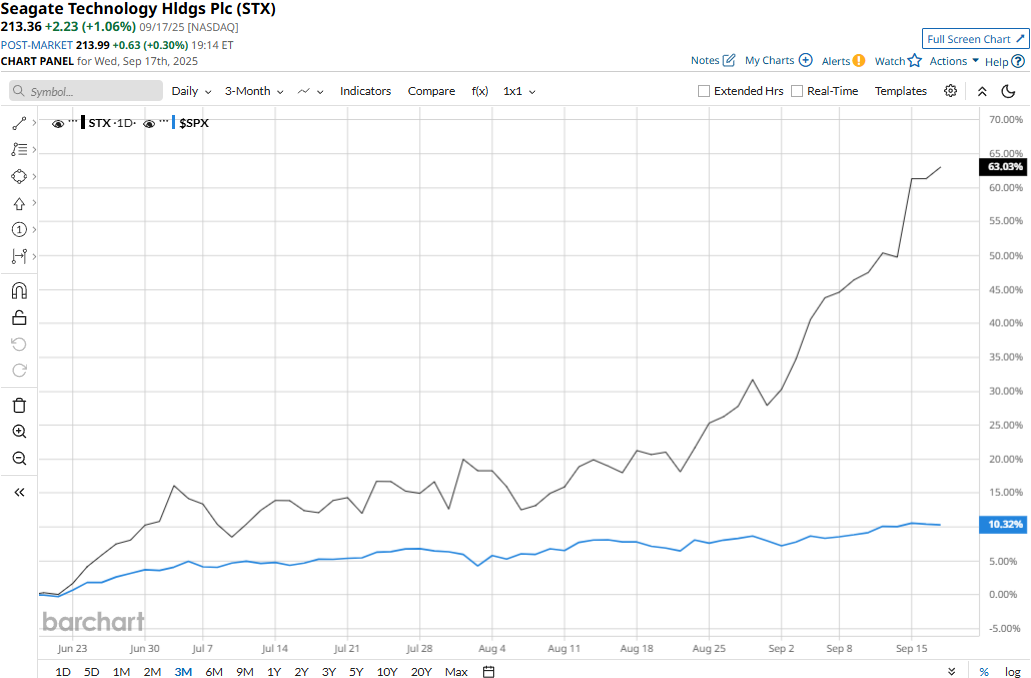Select the 1M time range

[x=121, y=671]
